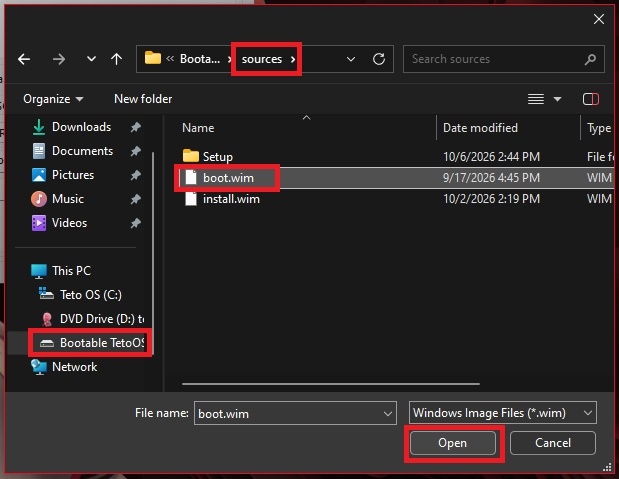
Task: Sort by the Name column header
Action: coord(198,128)
